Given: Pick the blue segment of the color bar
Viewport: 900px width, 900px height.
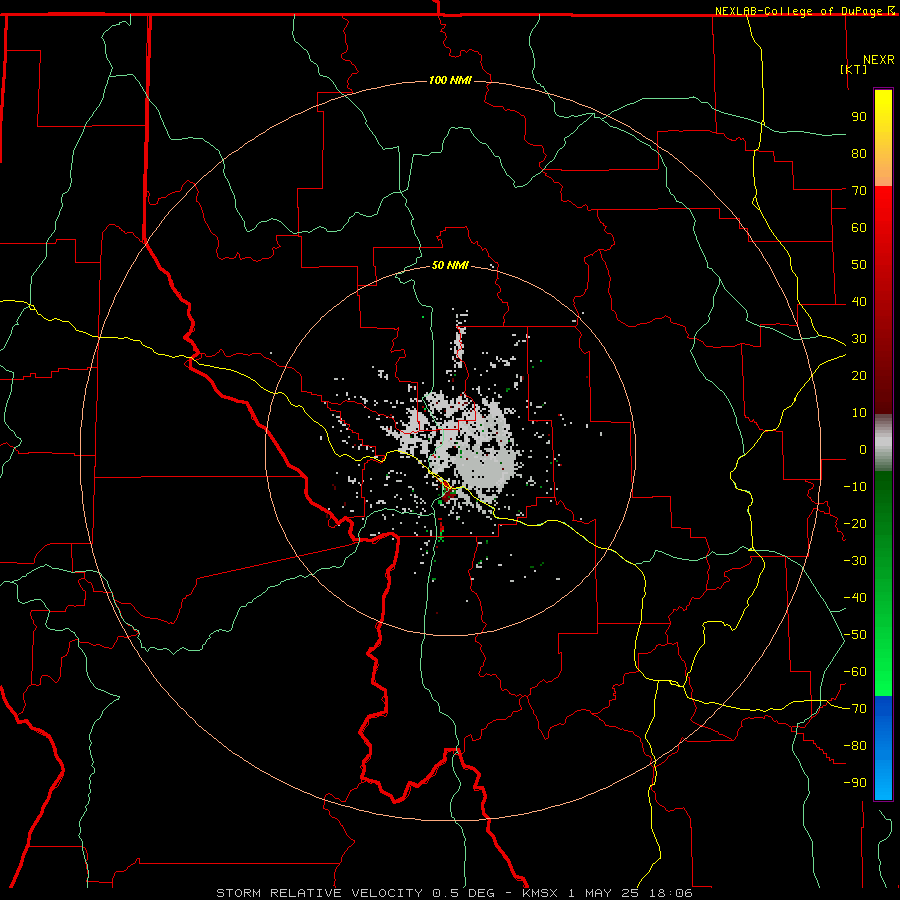Looking at the screenshot, I should pyautogui.click(x=883, y=747).
